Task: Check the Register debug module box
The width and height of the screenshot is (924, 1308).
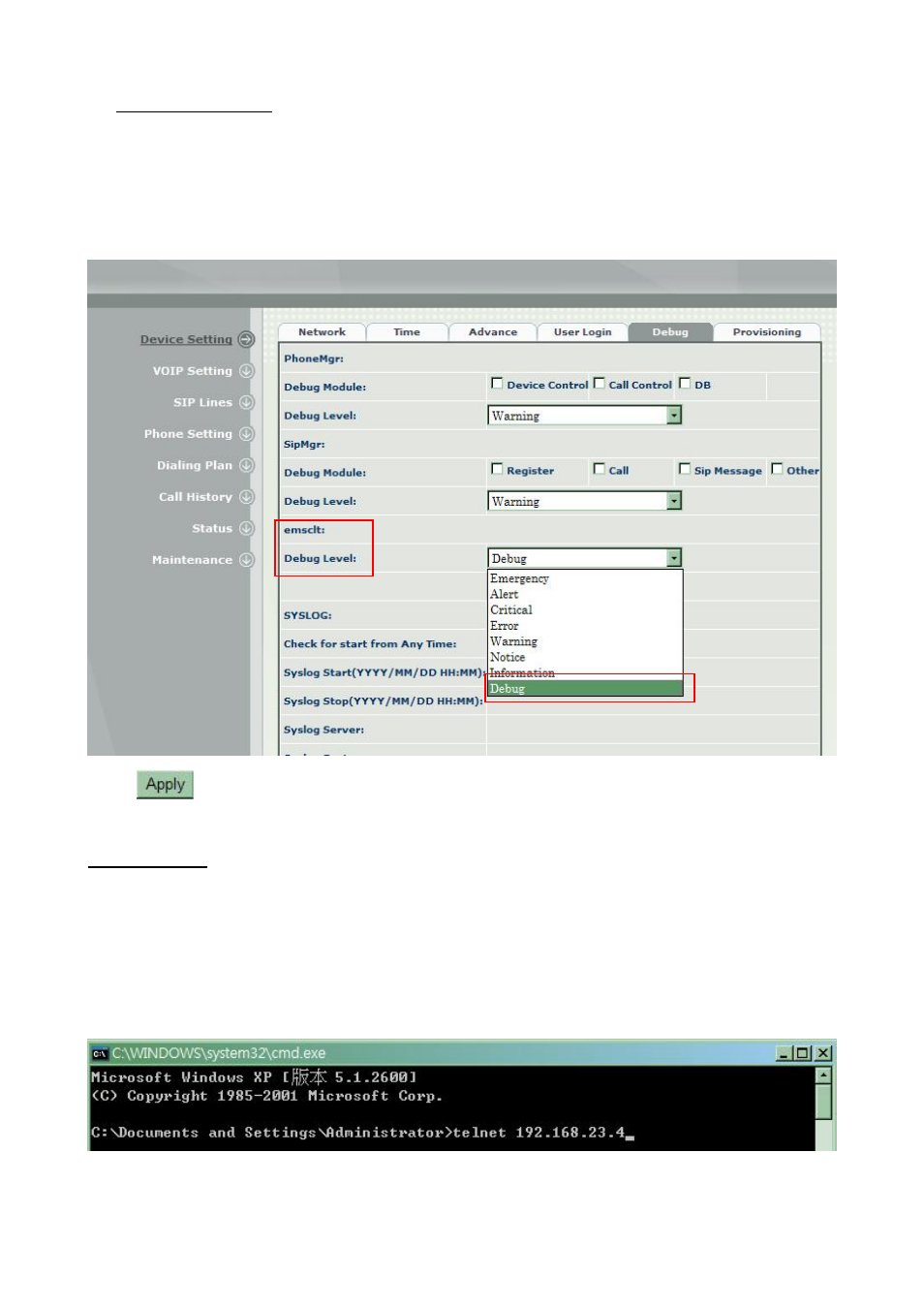Action: (497, 469)
